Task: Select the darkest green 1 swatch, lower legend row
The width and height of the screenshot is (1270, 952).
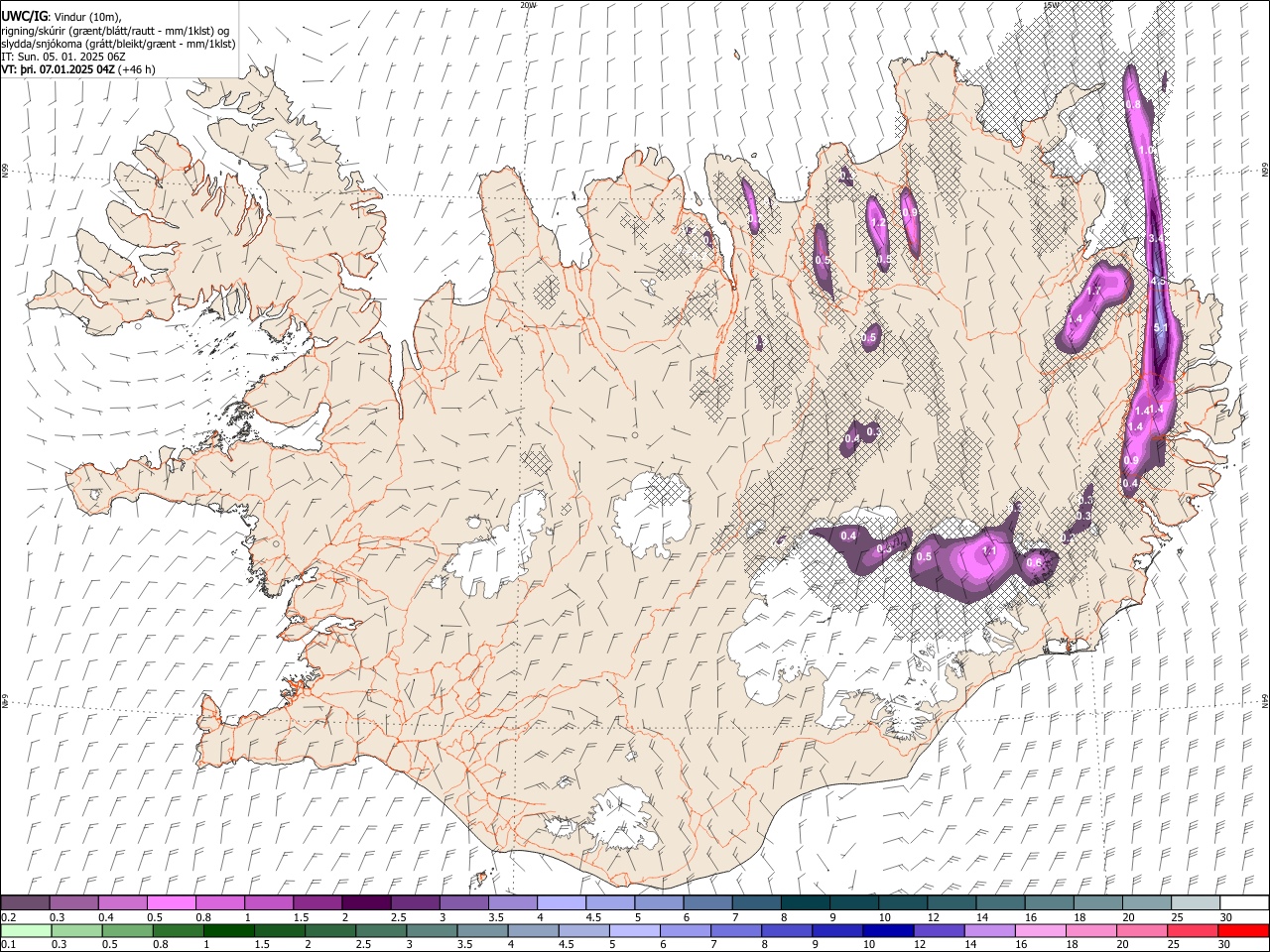Action: coord(229,930)
